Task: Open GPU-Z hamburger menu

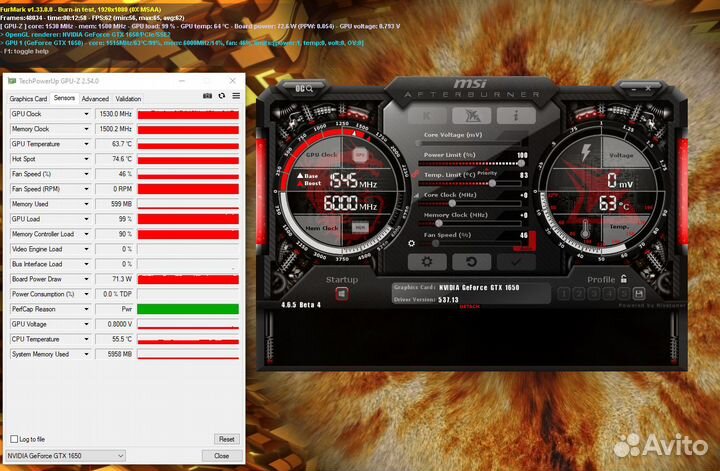Action: [236, 95]
